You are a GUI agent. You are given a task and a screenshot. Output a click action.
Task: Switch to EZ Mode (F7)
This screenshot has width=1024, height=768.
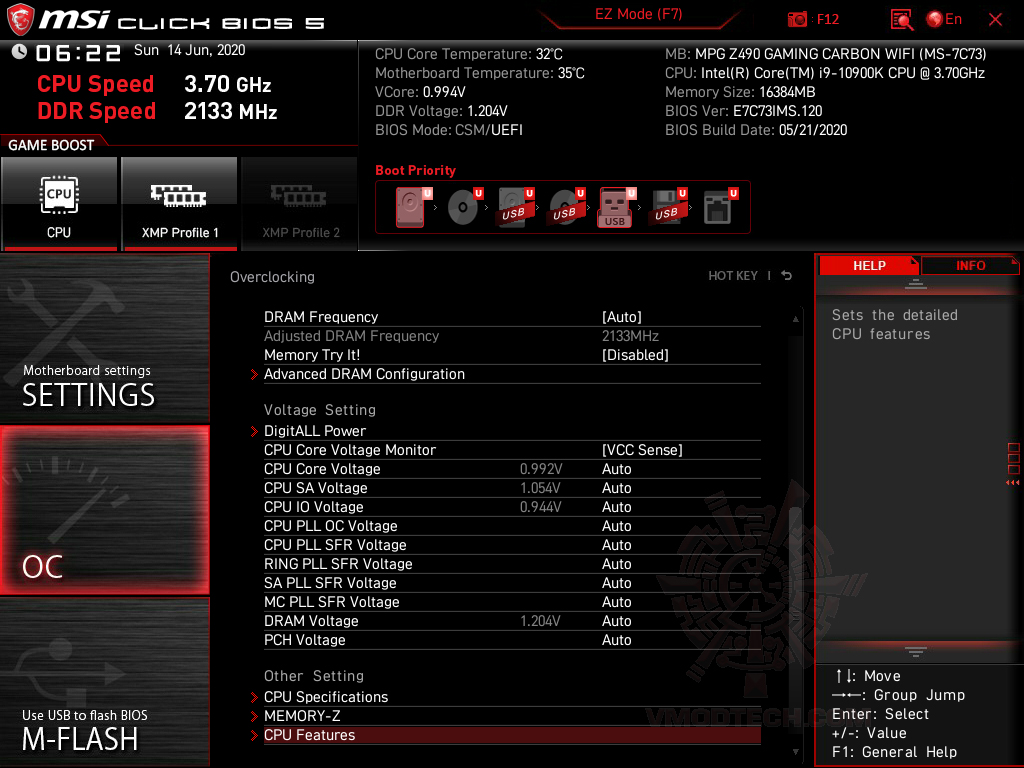[x=638, y=14]
